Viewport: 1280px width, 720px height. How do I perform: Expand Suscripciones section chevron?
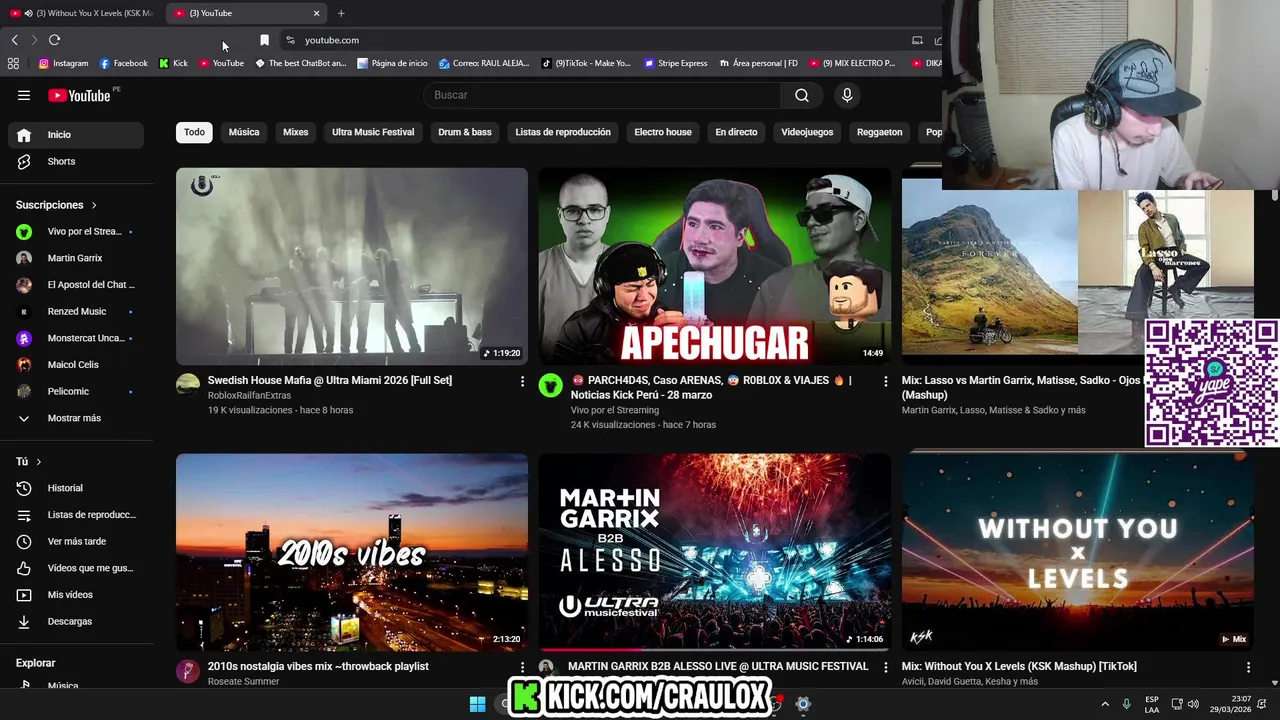[x=94, y=205]
